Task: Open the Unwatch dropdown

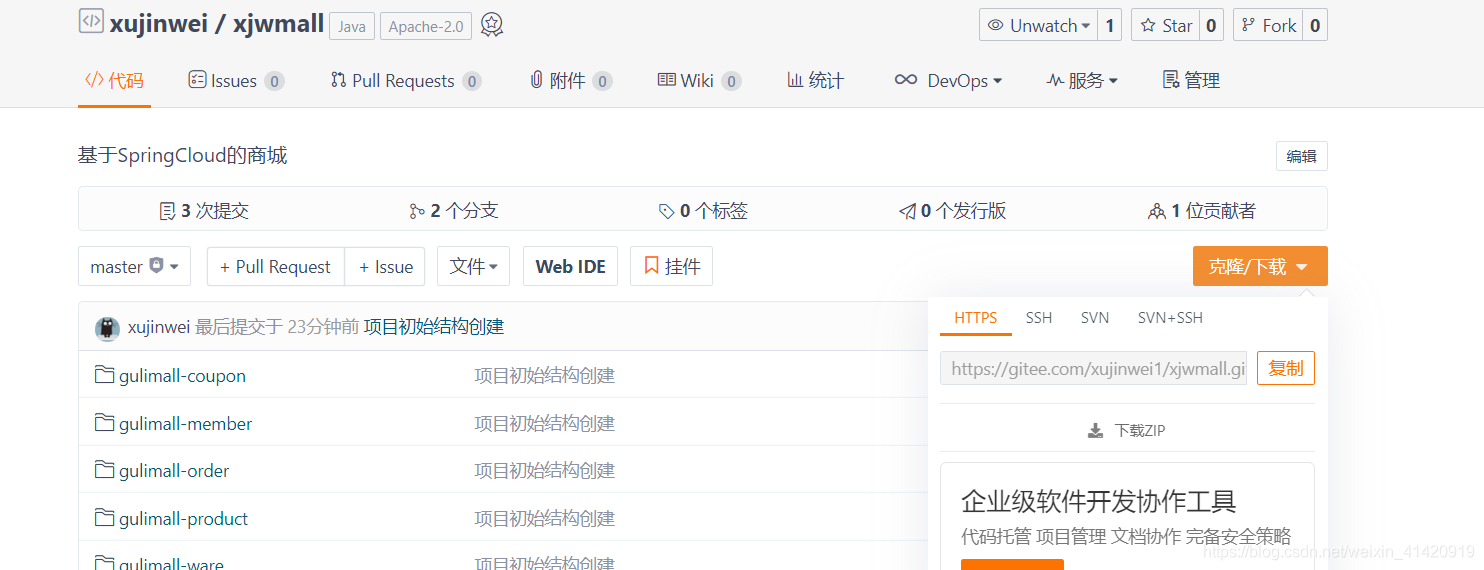Action: pyautogui.click(x=1038, y=26)
